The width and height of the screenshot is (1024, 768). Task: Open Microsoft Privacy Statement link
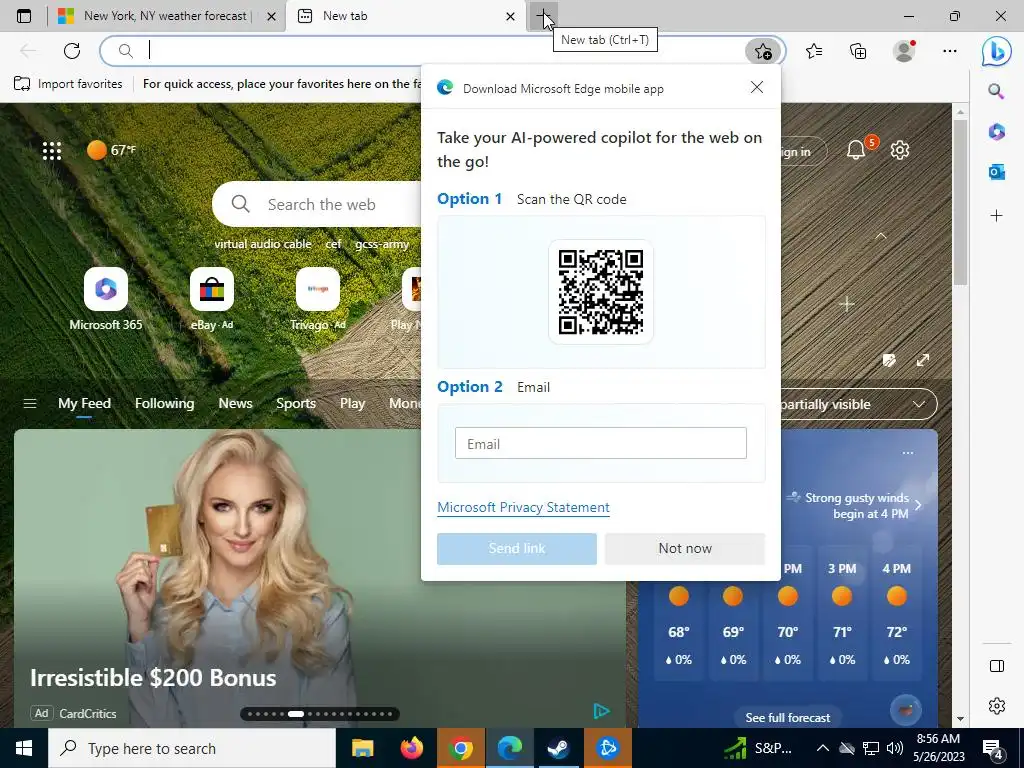tap(523, 507)
